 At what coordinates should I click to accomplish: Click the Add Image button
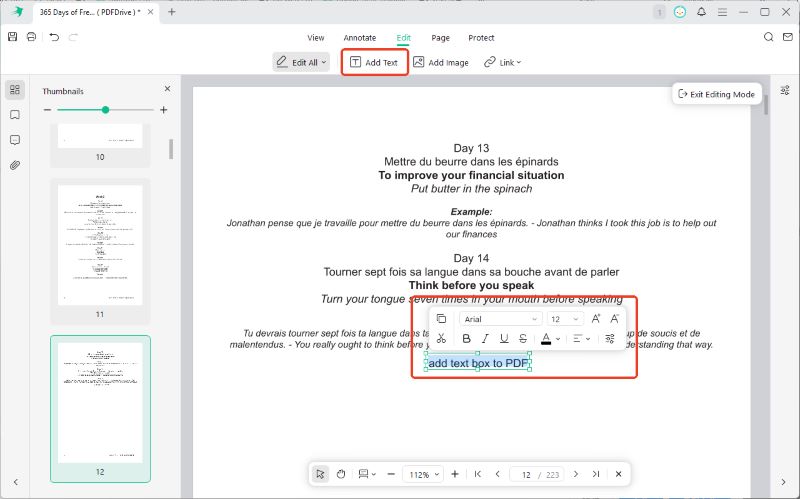441,62
